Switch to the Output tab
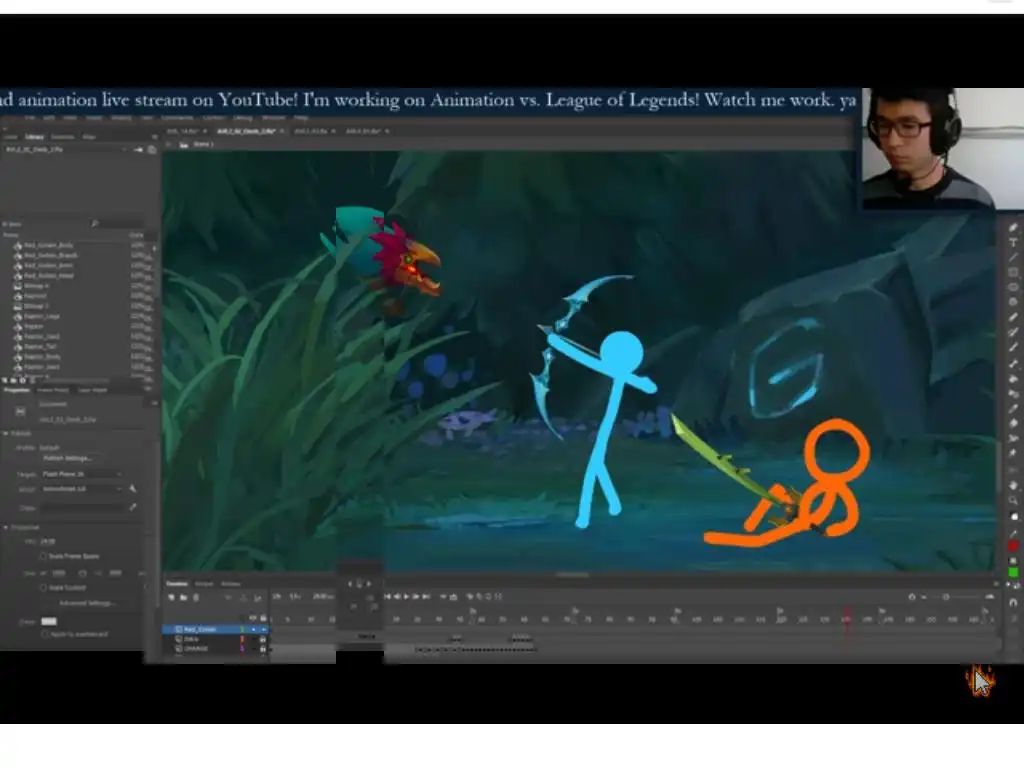 (x=204, y=583)
